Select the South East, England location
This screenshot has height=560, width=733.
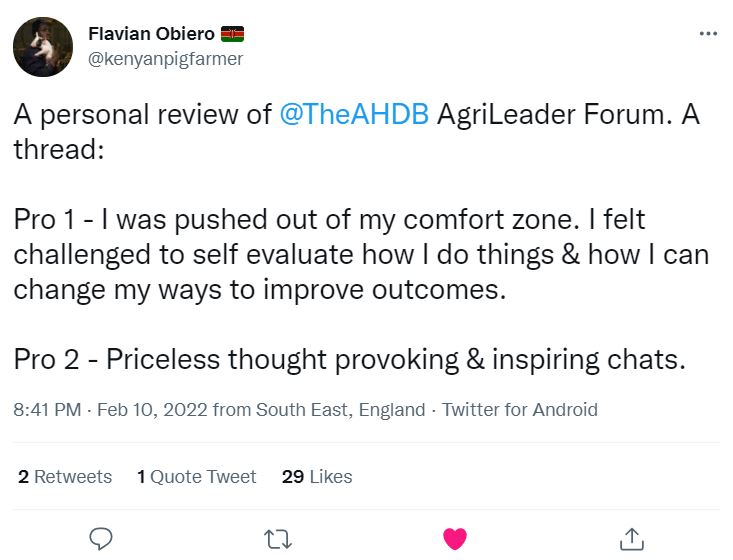(x=340, y=410)
